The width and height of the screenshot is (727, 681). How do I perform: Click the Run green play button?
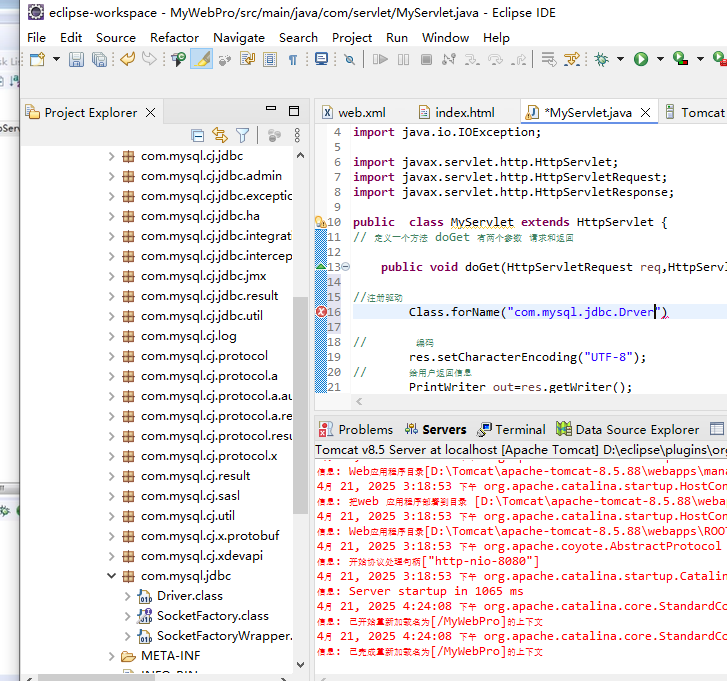(x=641, y=60)
